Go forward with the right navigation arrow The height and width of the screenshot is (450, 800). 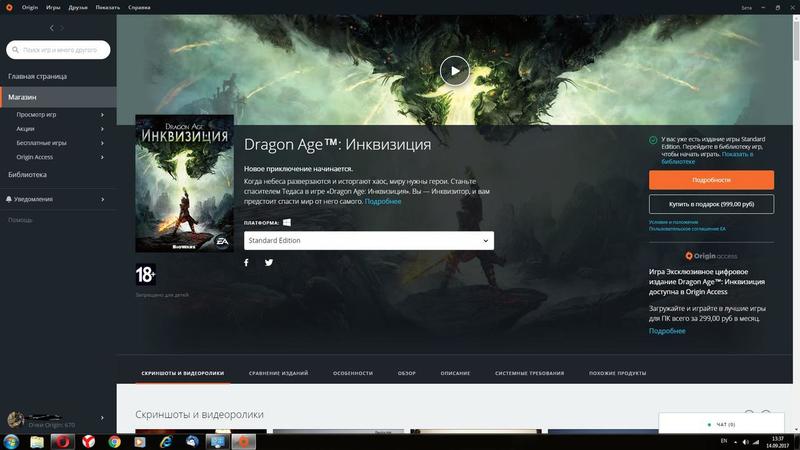pyautogui.click(x=62, y=28)
